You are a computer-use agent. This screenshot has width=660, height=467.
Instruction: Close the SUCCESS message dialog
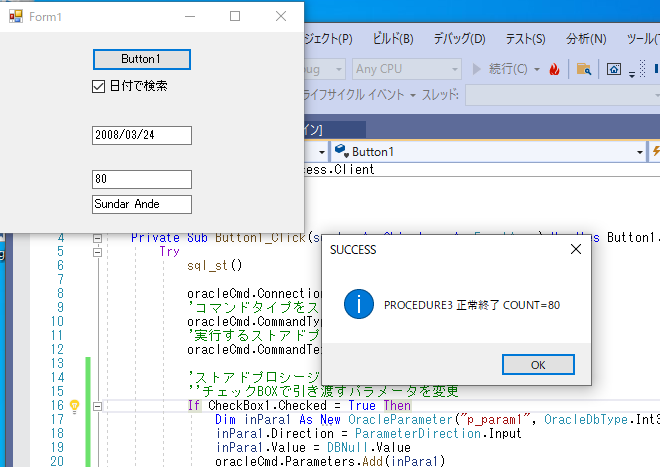click(575, 249)
